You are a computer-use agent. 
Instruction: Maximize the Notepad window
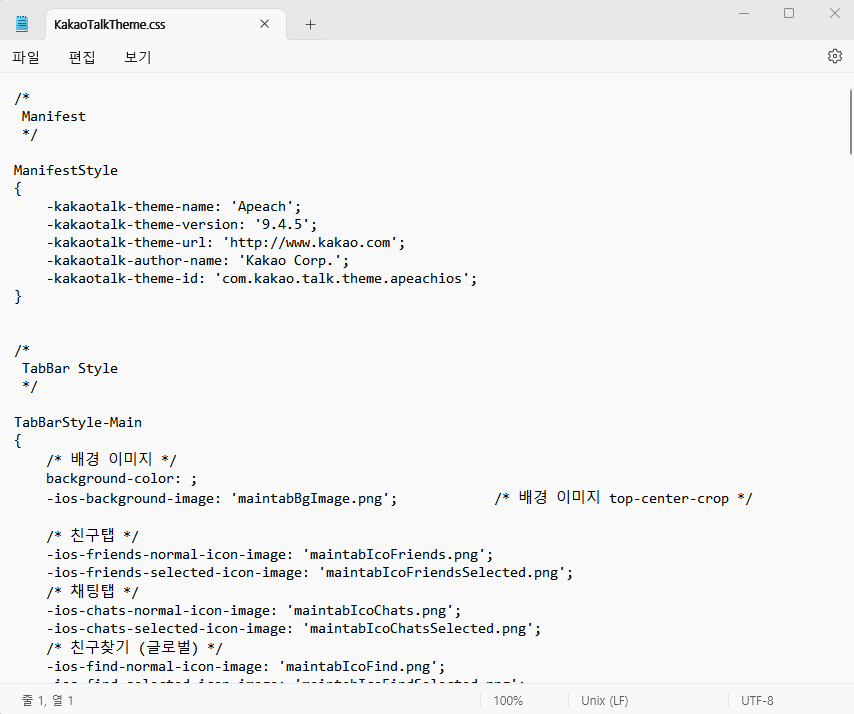point(789,13)
